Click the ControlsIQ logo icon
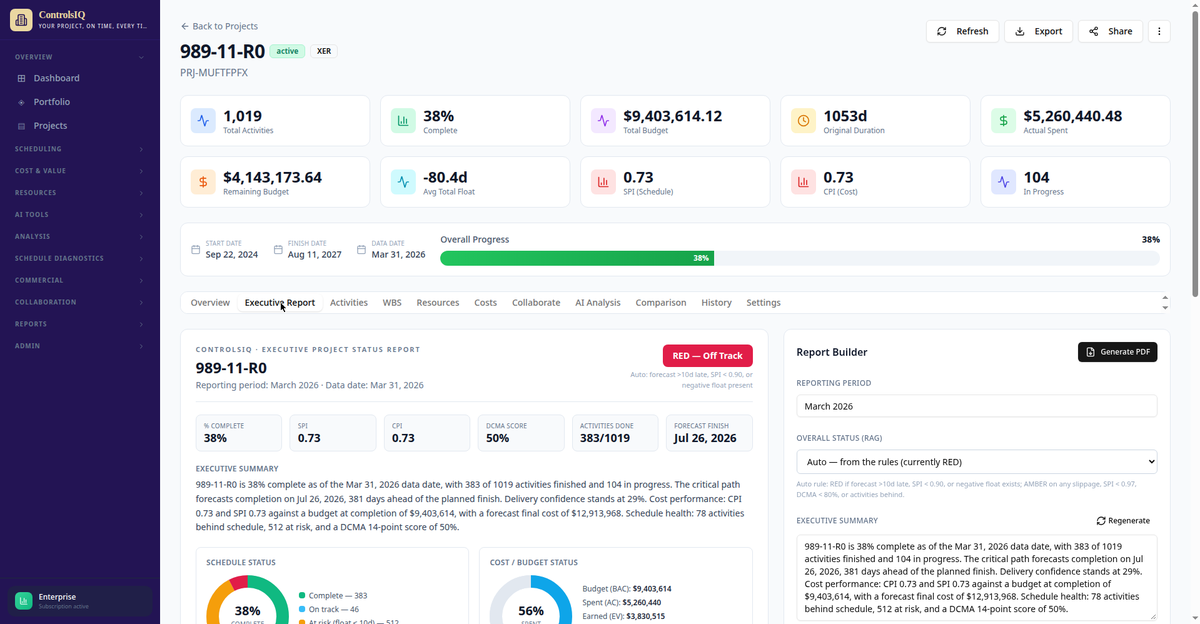This screenshot has width=1200, height=624. tap(21, 20)
